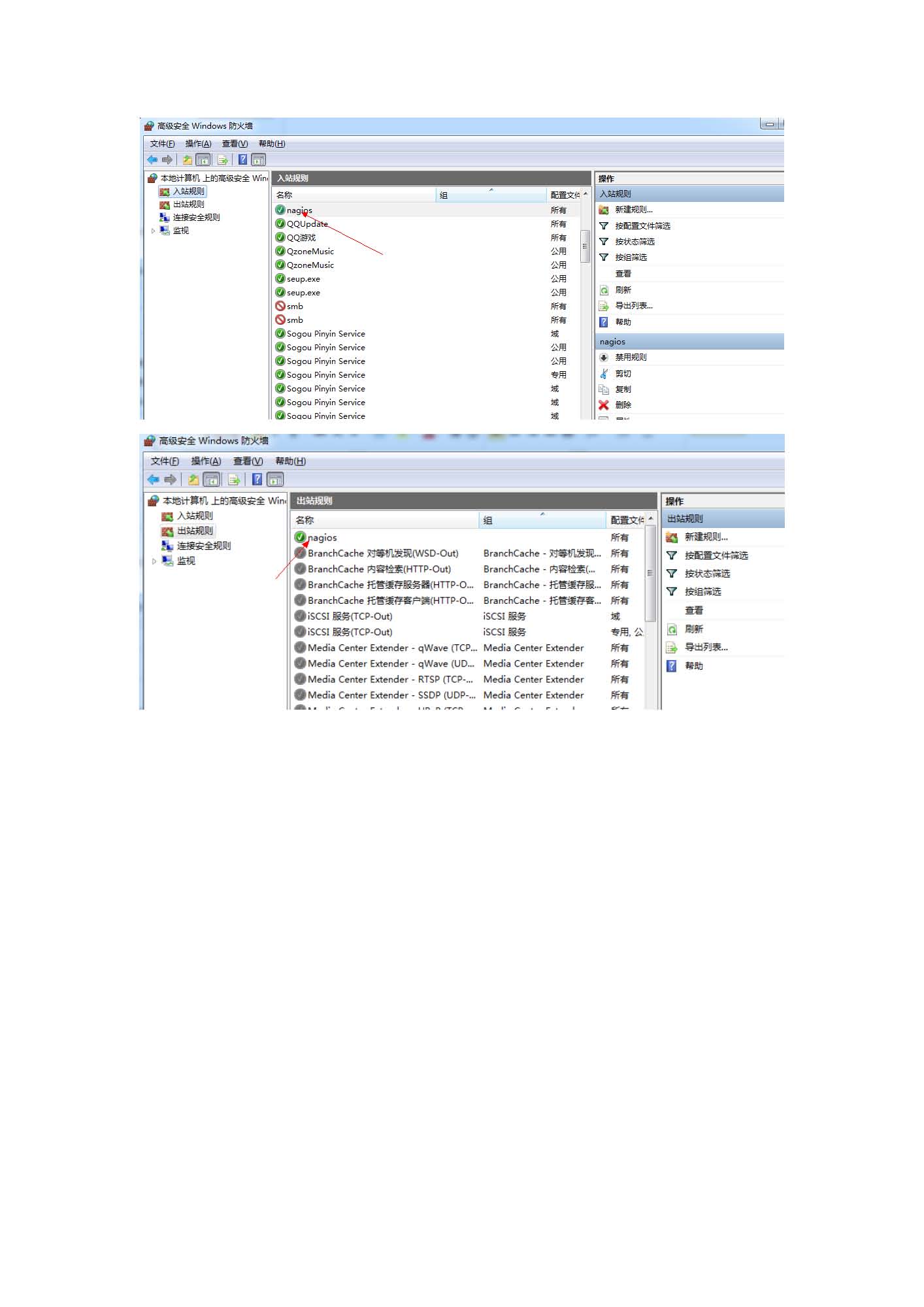Click the 禁用规则 icon for nagios
Image resolution: width=924 pixels, height=1307 pixels.
pyautogui.click(x=604, y=357)
